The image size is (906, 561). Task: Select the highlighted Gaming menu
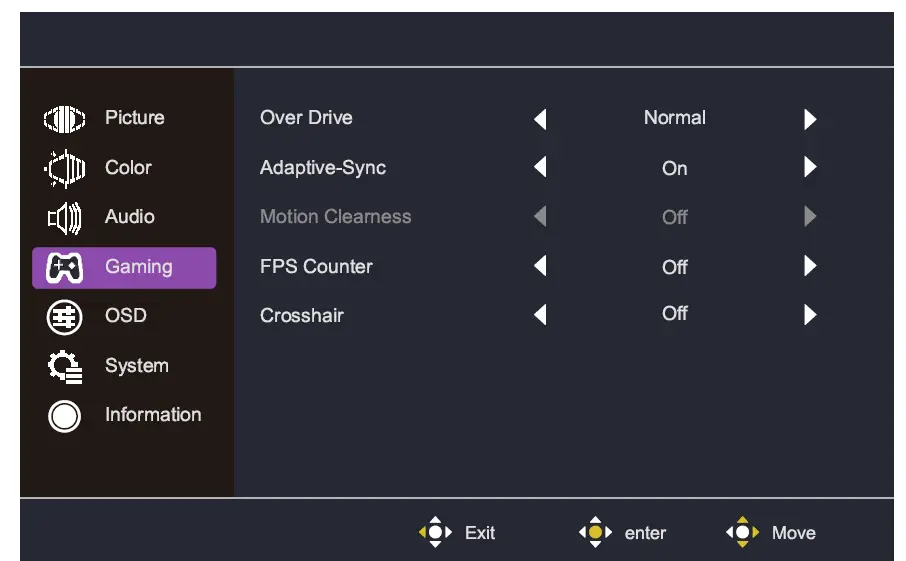coord(124,268)
